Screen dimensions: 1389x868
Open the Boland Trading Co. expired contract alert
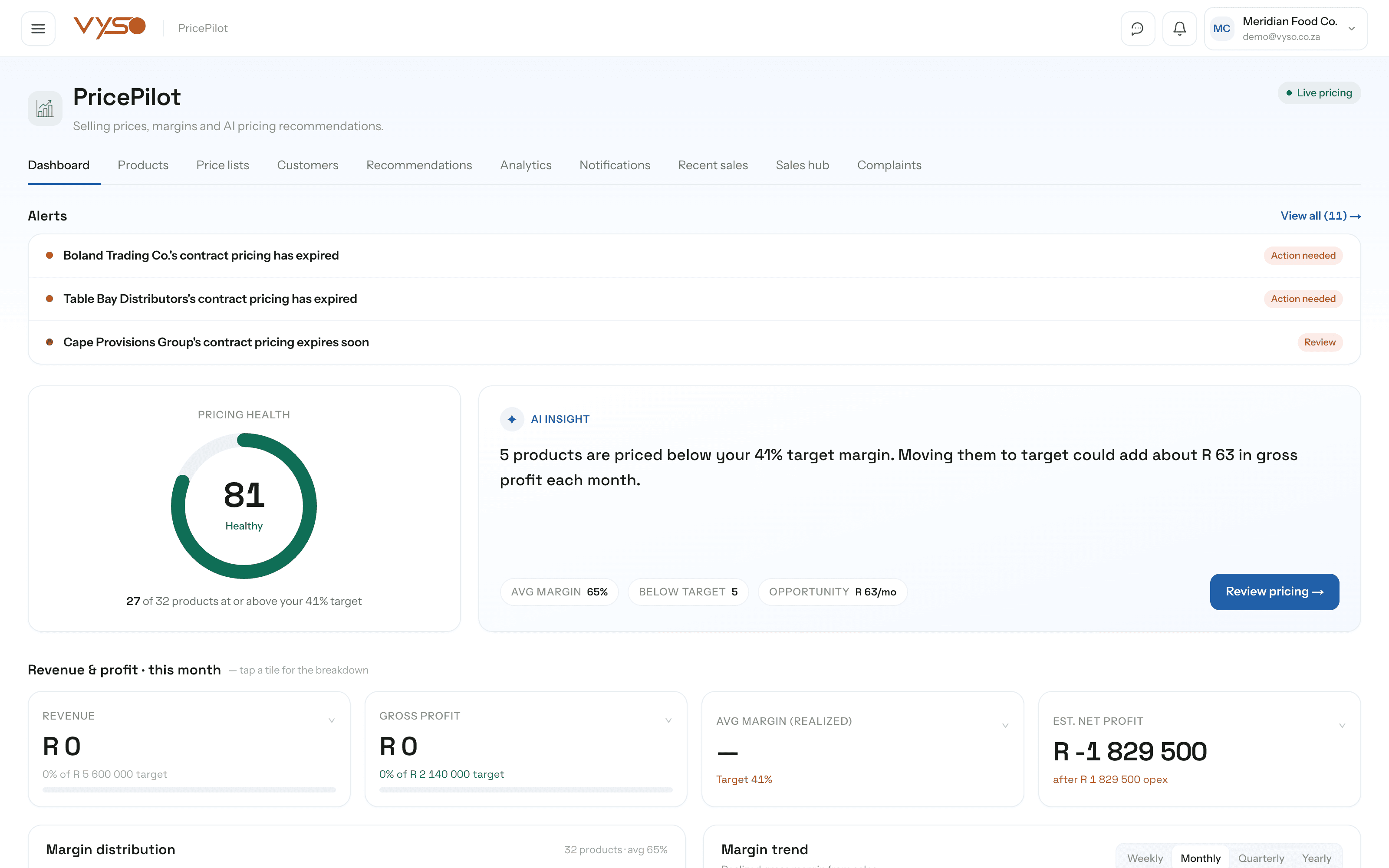(x=694, y=256)
